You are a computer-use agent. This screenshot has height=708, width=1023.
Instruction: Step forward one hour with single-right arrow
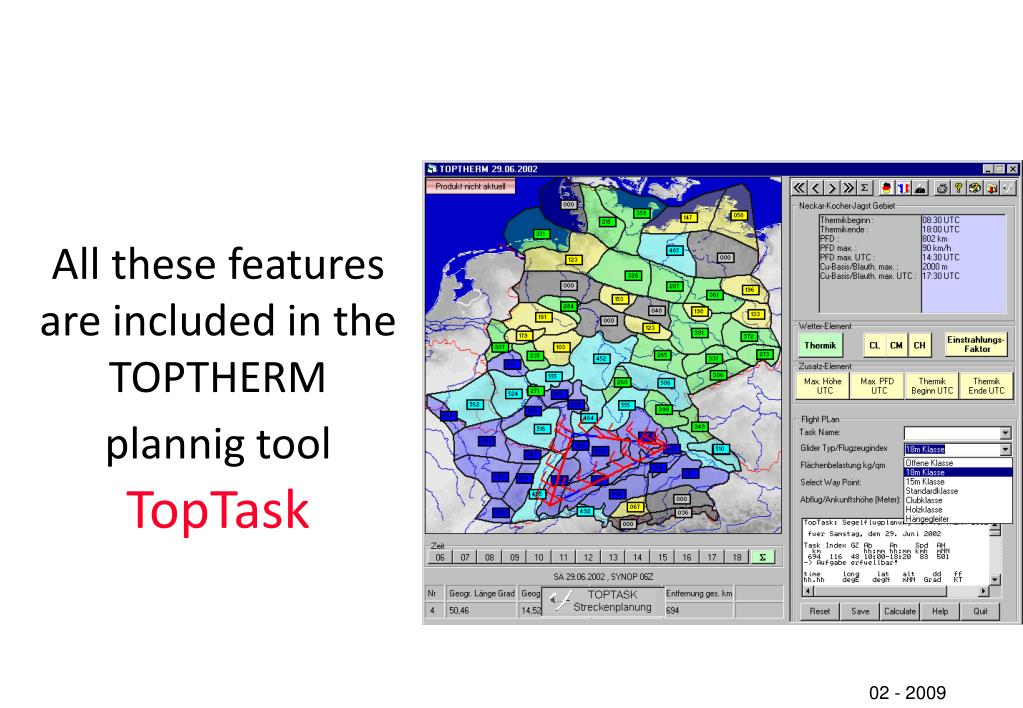click(x=832, y=188)
